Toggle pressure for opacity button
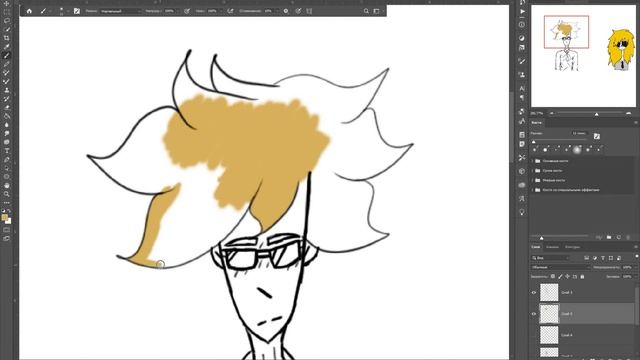Image resolution: width=640 pixels, height=360 pixels. pyautogui.click(x=187, y=11)
